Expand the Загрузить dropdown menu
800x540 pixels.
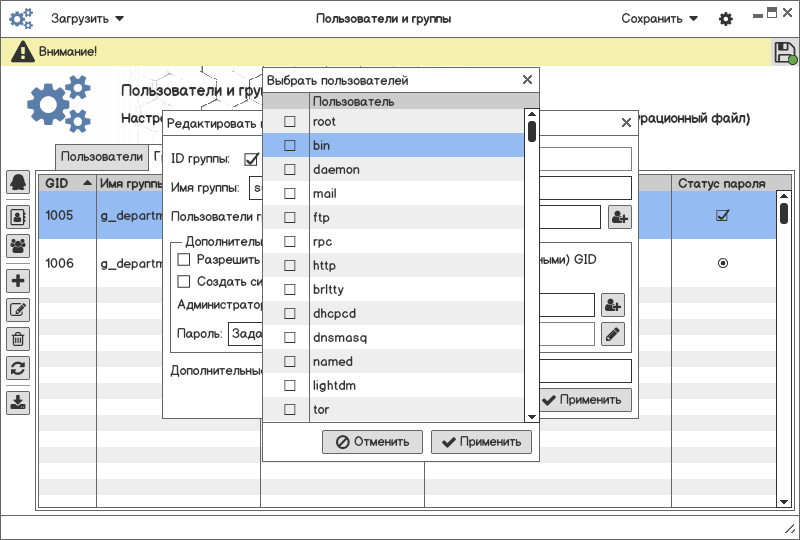88,19
